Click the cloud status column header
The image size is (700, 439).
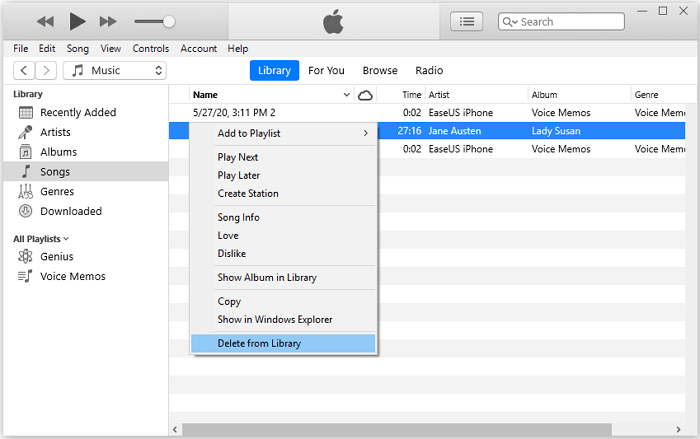365,95
